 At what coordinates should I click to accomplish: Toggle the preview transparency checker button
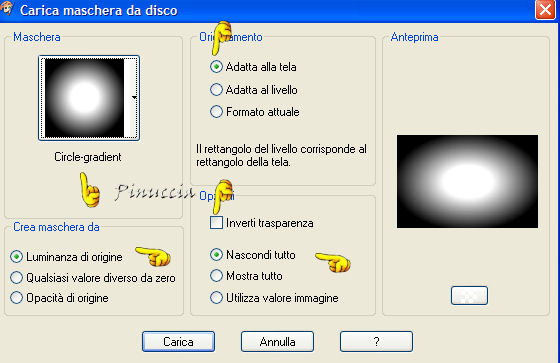(x=469, y=295)
